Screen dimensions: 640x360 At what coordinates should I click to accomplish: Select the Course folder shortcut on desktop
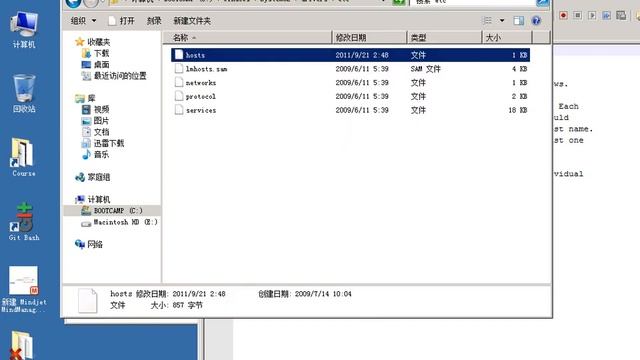pyautogui.click(x=23, y=158)
